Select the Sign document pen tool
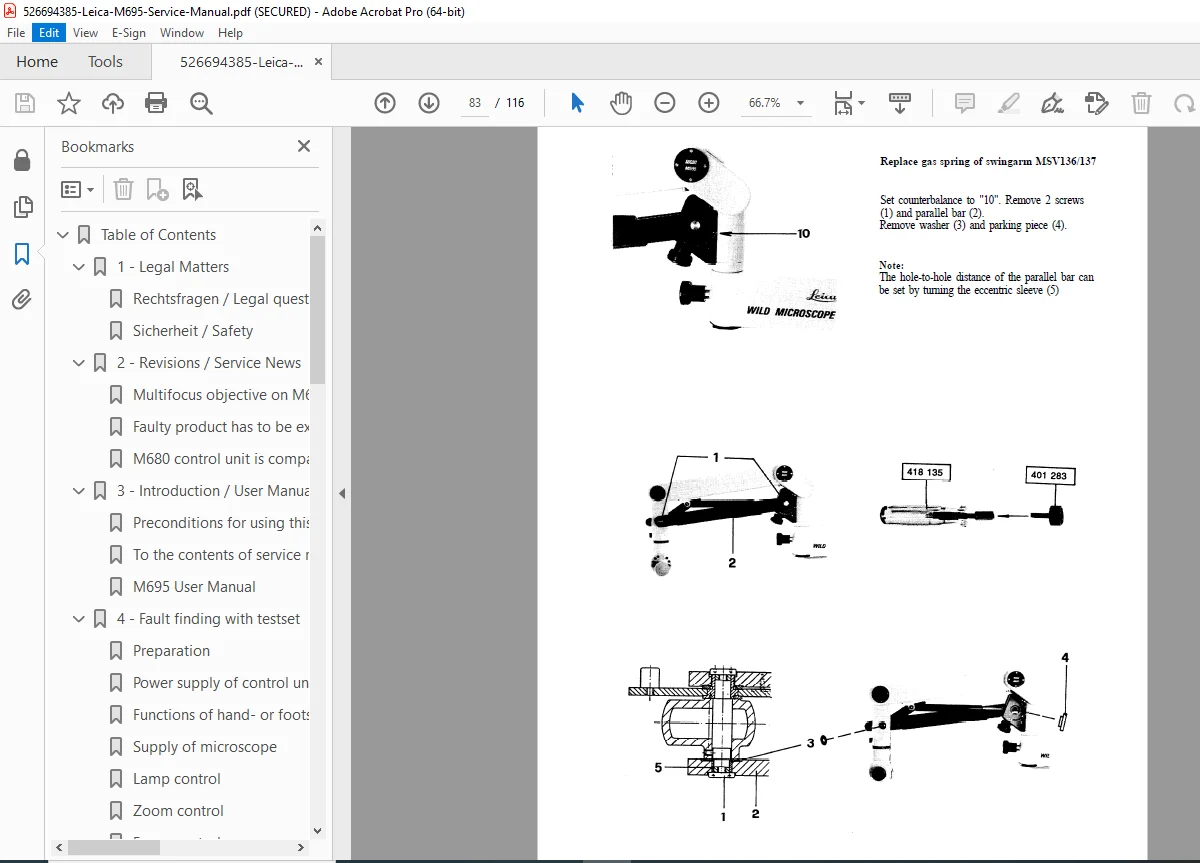This screenshot has height=863, width=1200. (x=1052, y=103)
